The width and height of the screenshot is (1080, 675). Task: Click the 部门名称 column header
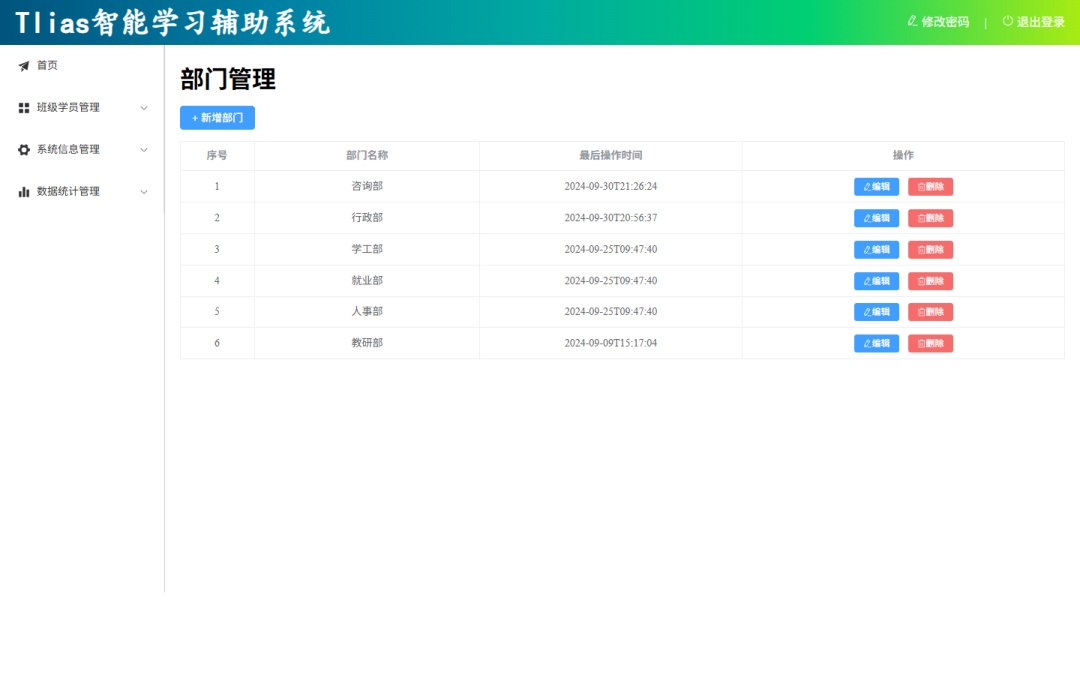[x=367, y=156]
